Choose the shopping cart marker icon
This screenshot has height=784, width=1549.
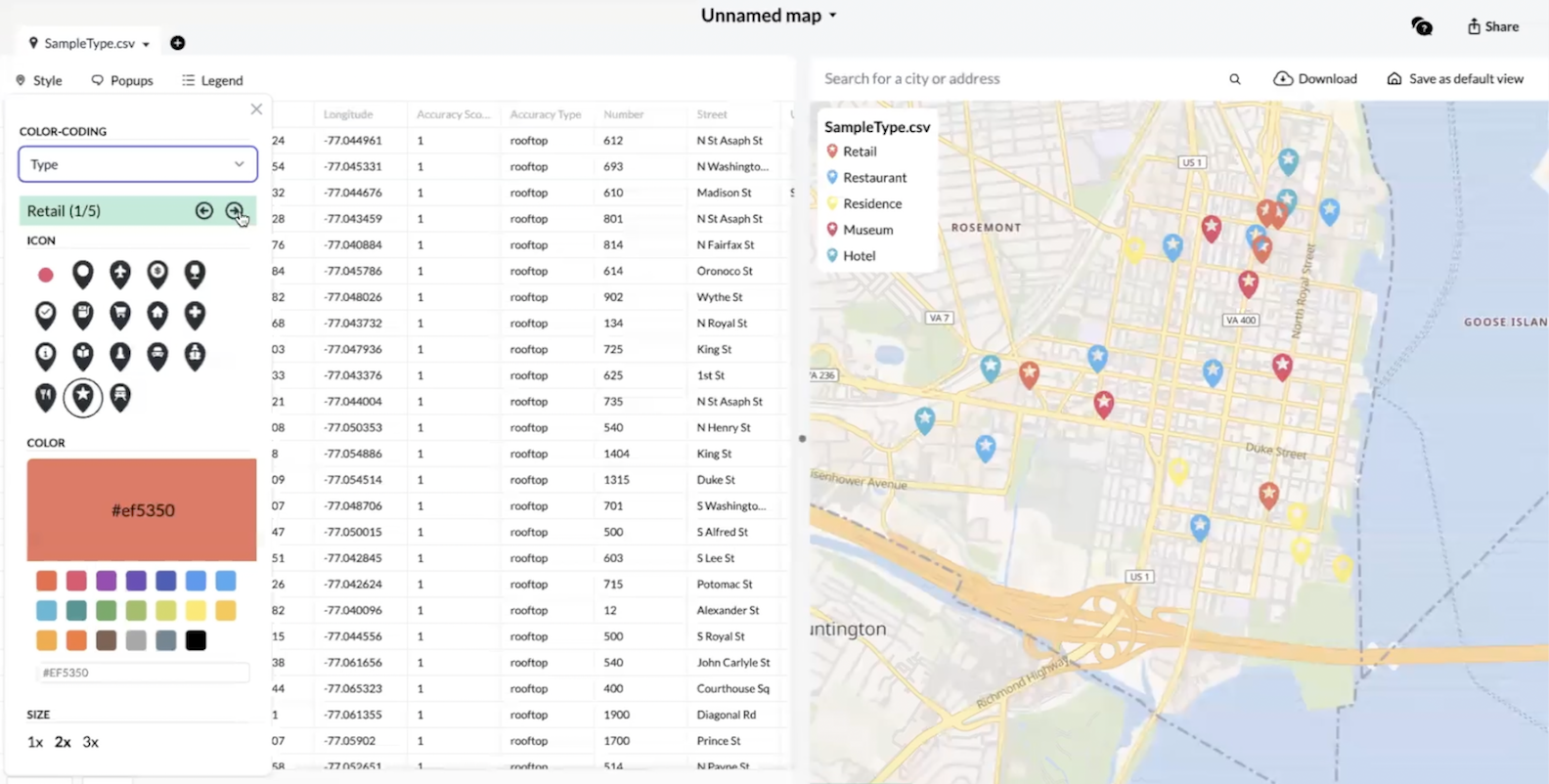[120, 315]
